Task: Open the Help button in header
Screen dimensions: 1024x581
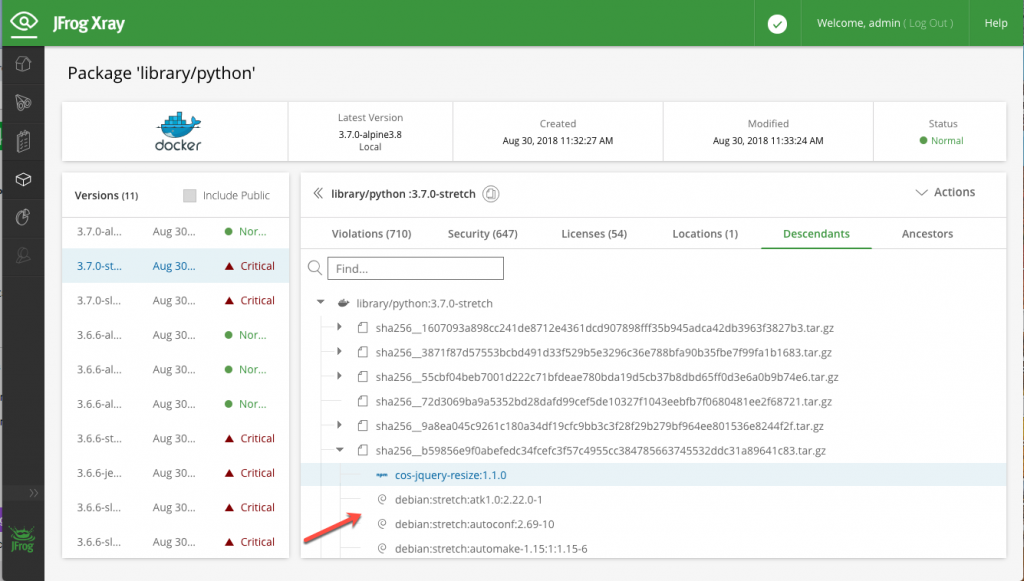Action: click(996, 23)
